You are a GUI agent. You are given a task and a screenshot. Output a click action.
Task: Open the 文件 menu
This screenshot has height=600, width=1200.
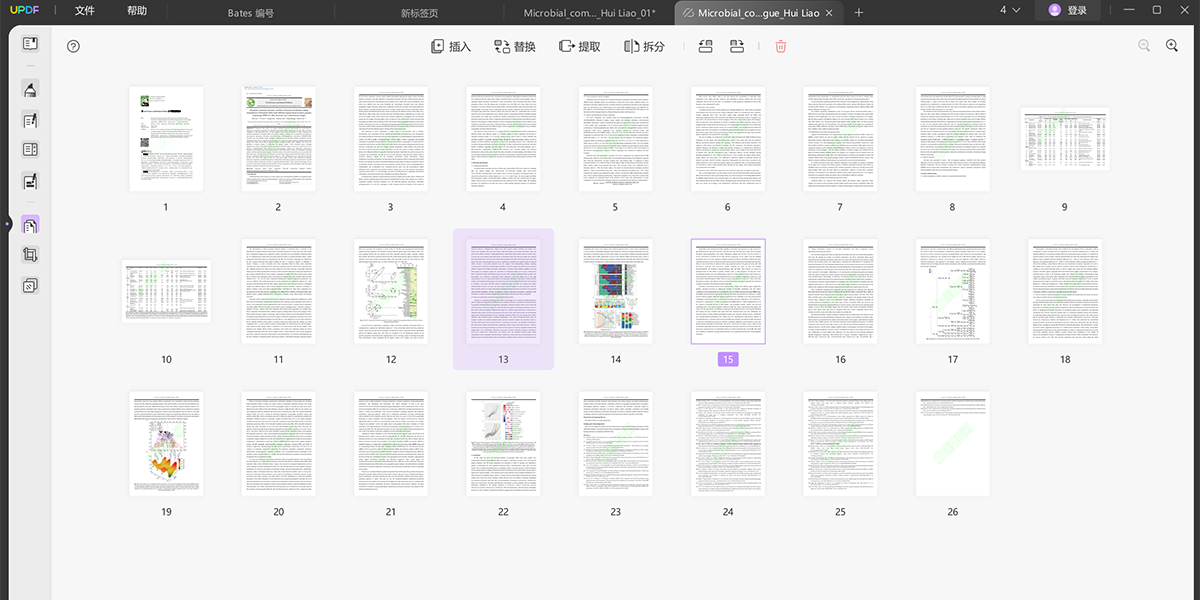point(85,12)
